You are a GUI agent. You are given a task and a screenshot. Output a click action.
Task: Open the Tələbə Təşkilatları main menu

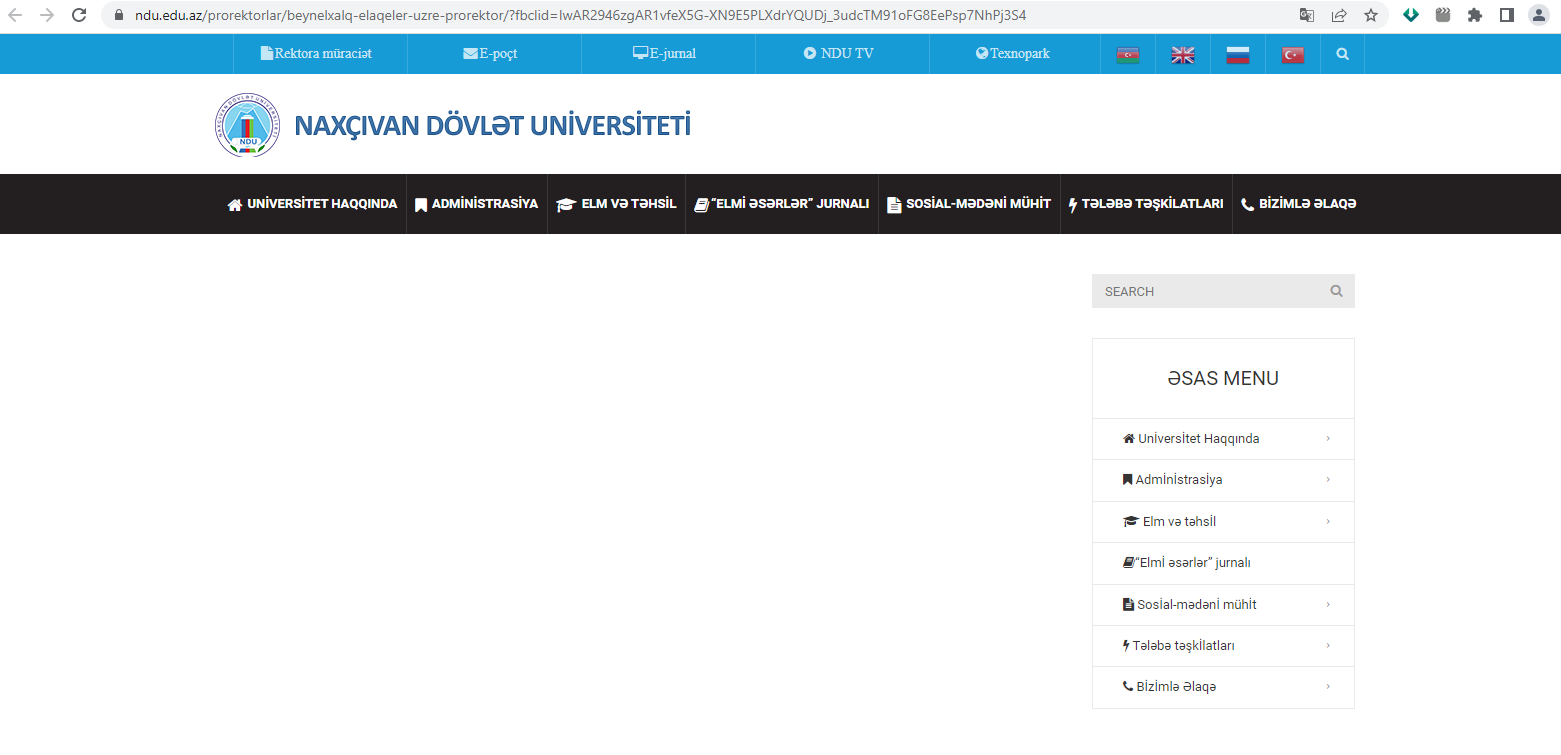1146,204
